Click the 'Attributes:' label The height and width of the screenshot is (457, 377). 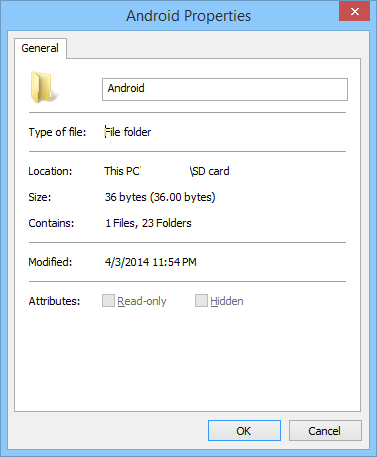pyautogui.click(x=54, y=301)
